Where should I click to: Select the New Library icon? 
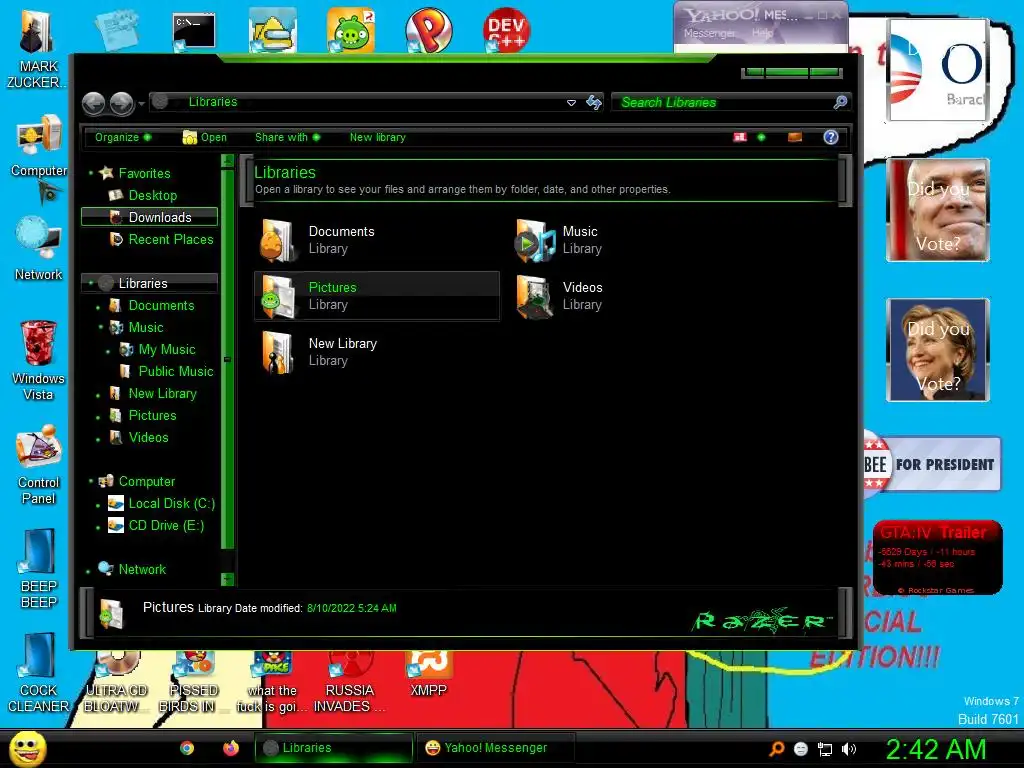278,352
